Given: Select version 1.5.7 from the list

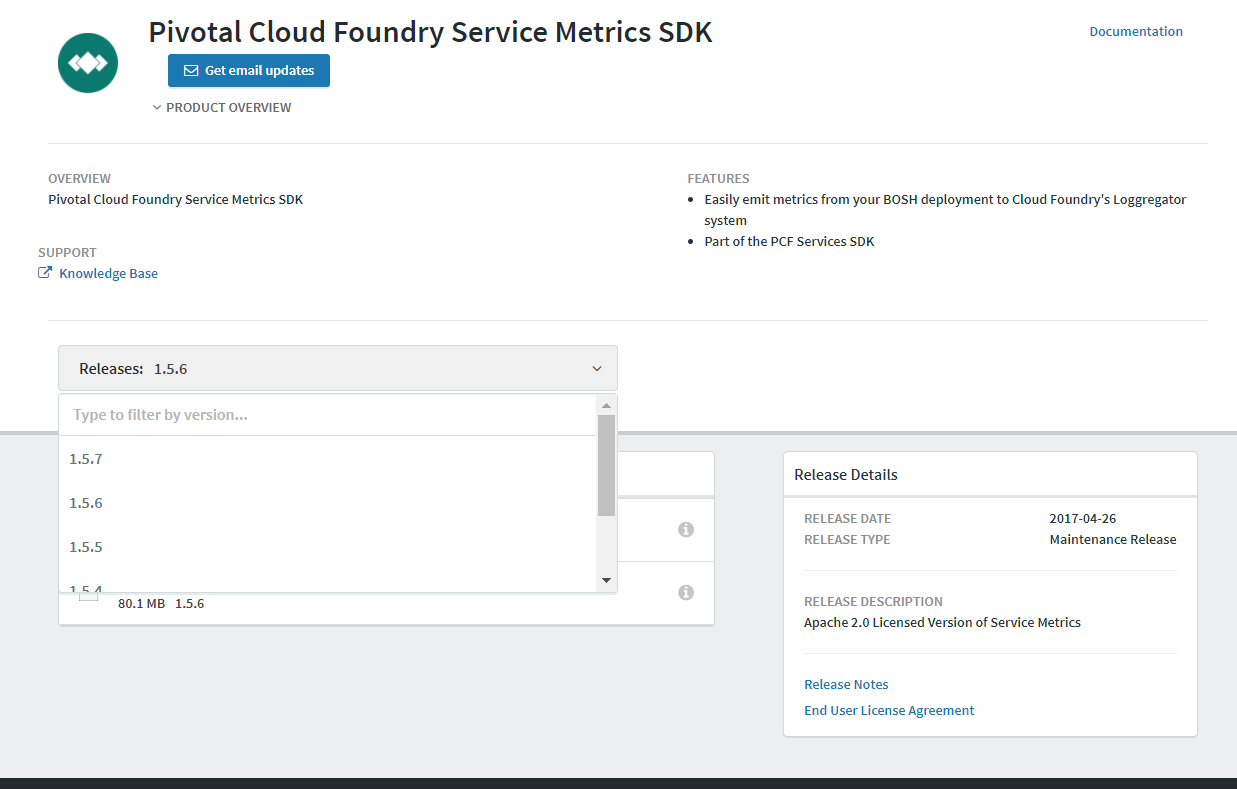Looking at the screenshot, I should 327,459.
